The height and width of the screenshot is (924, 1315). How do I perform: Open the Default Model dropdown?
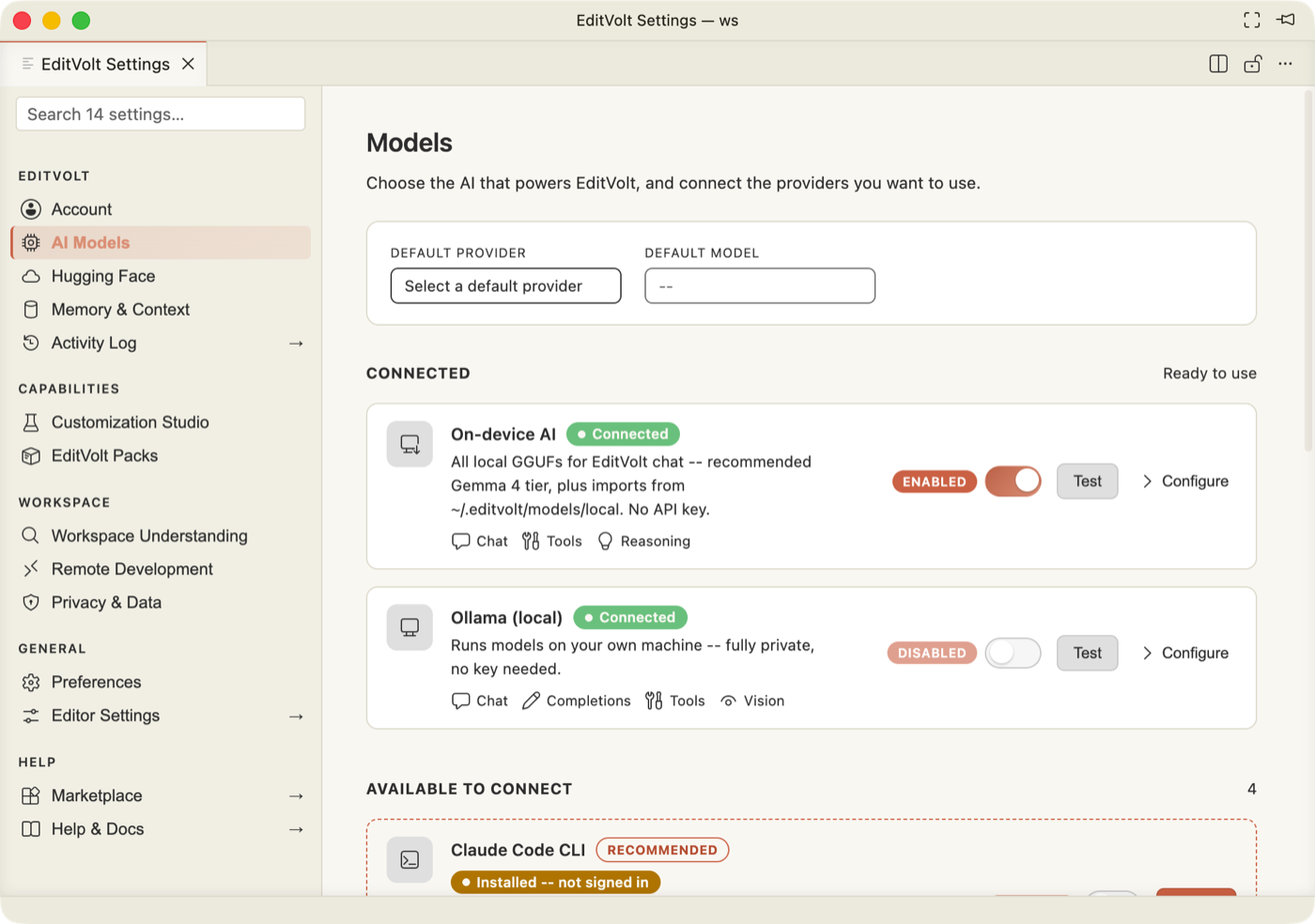pos(760,285)
